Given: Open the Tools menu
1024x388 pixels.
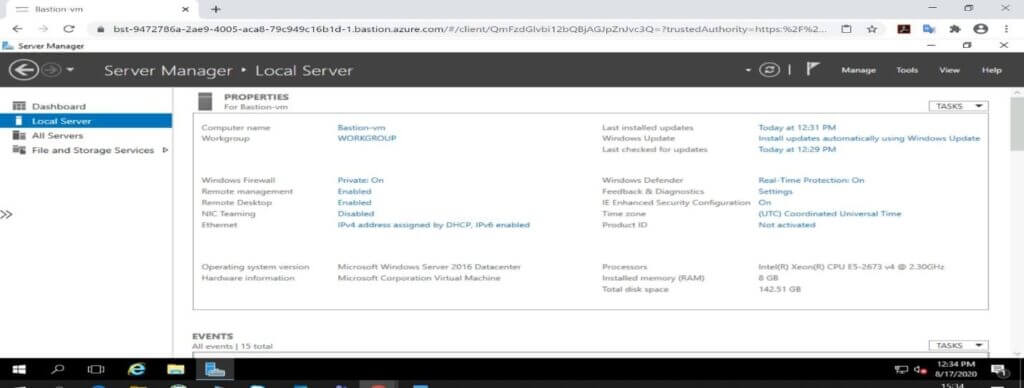Looking at the screenshot, I should point(906,71).
